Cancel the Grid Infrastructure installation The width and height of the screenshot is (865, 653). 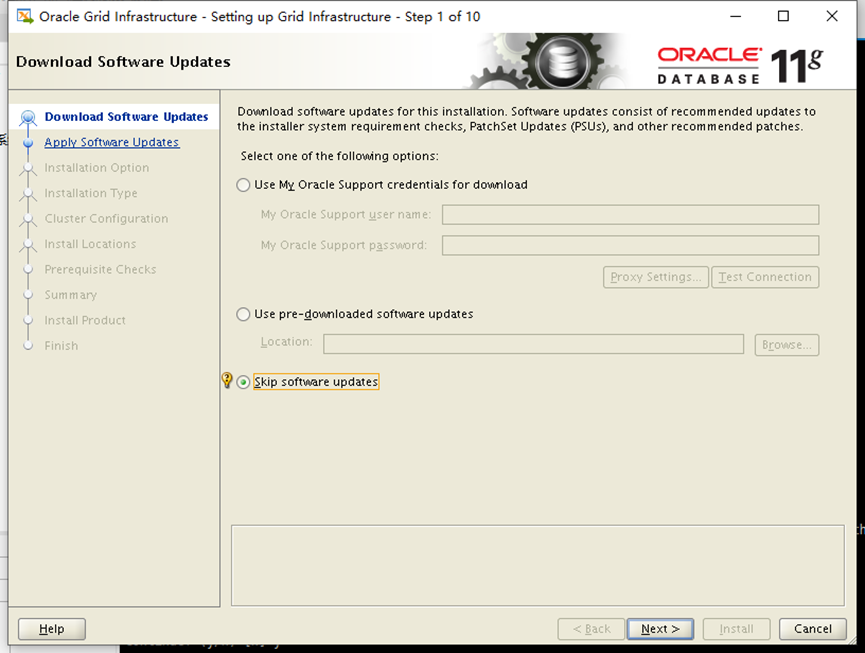point(813,629)
